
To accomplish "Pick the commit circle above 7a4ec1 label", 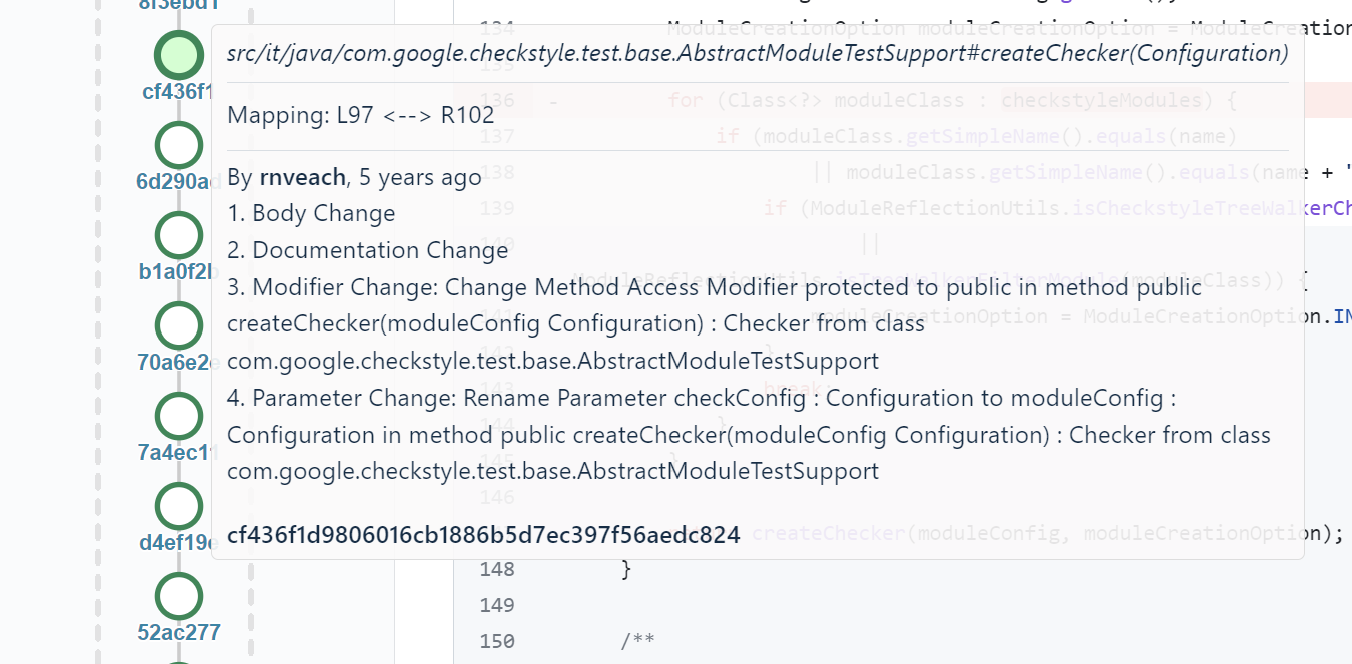I will click(x=179, y=416).
